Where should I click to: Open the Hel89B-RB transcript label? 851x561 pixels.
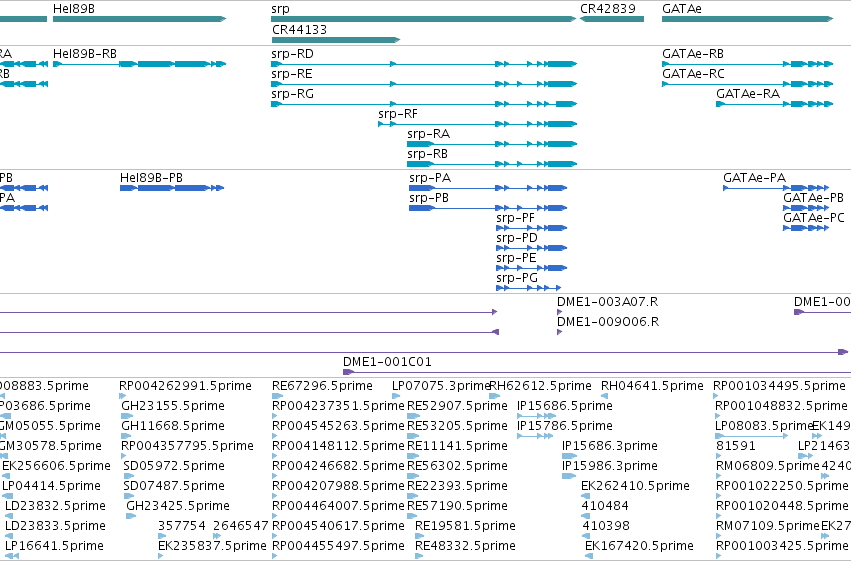coord(85,54)
